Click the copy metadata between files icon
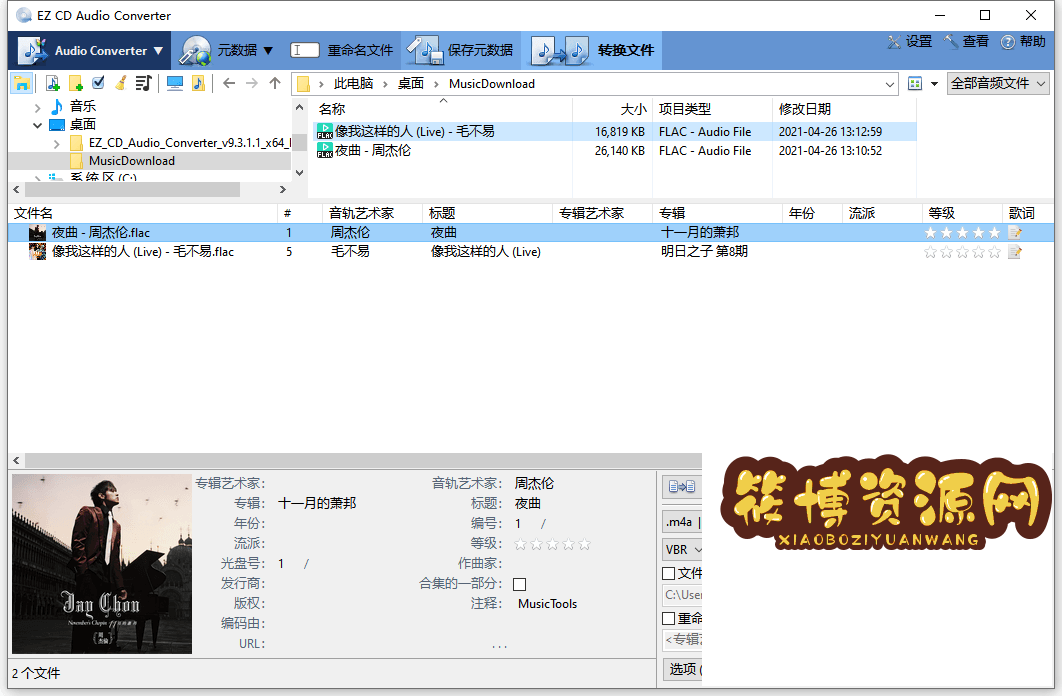 point(681,486)
